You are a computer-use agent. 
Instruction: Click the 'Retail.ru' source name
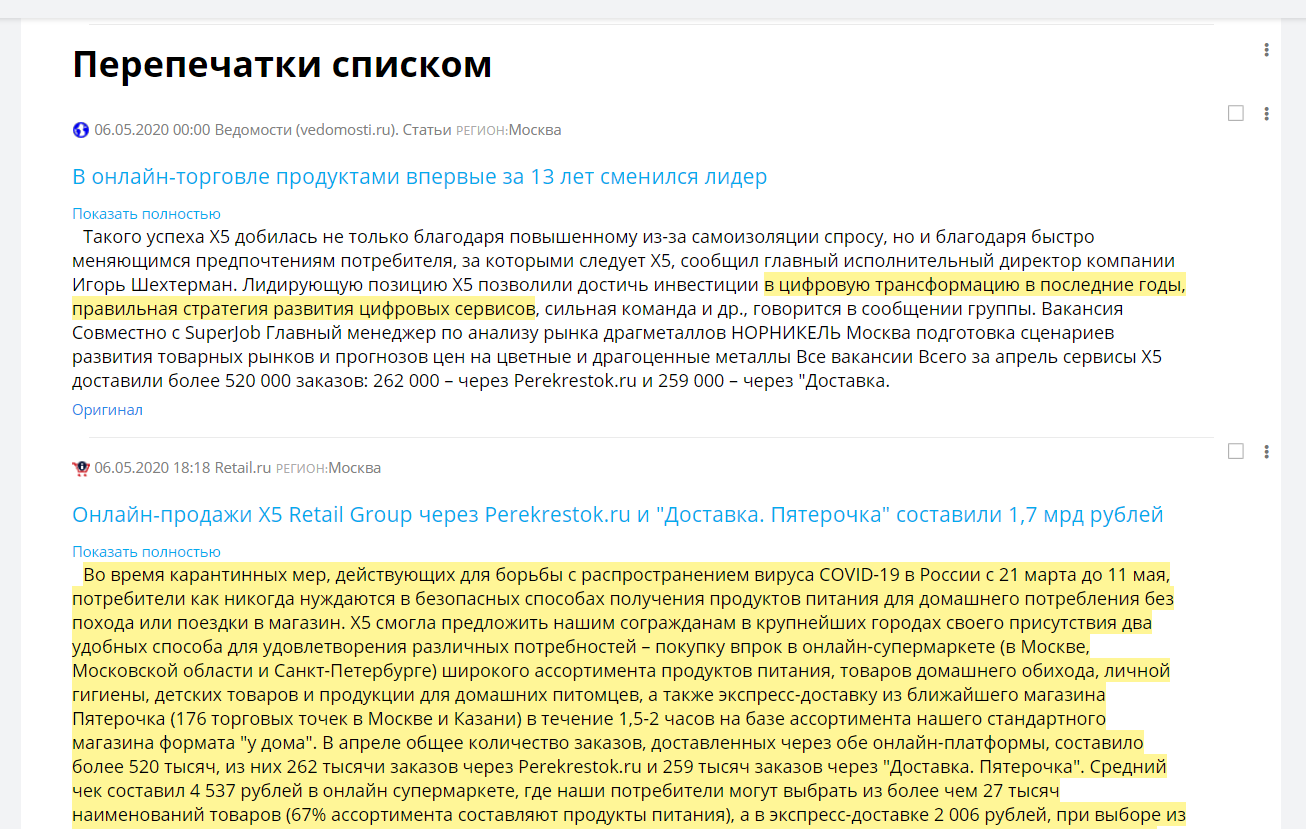pos(243,468)
